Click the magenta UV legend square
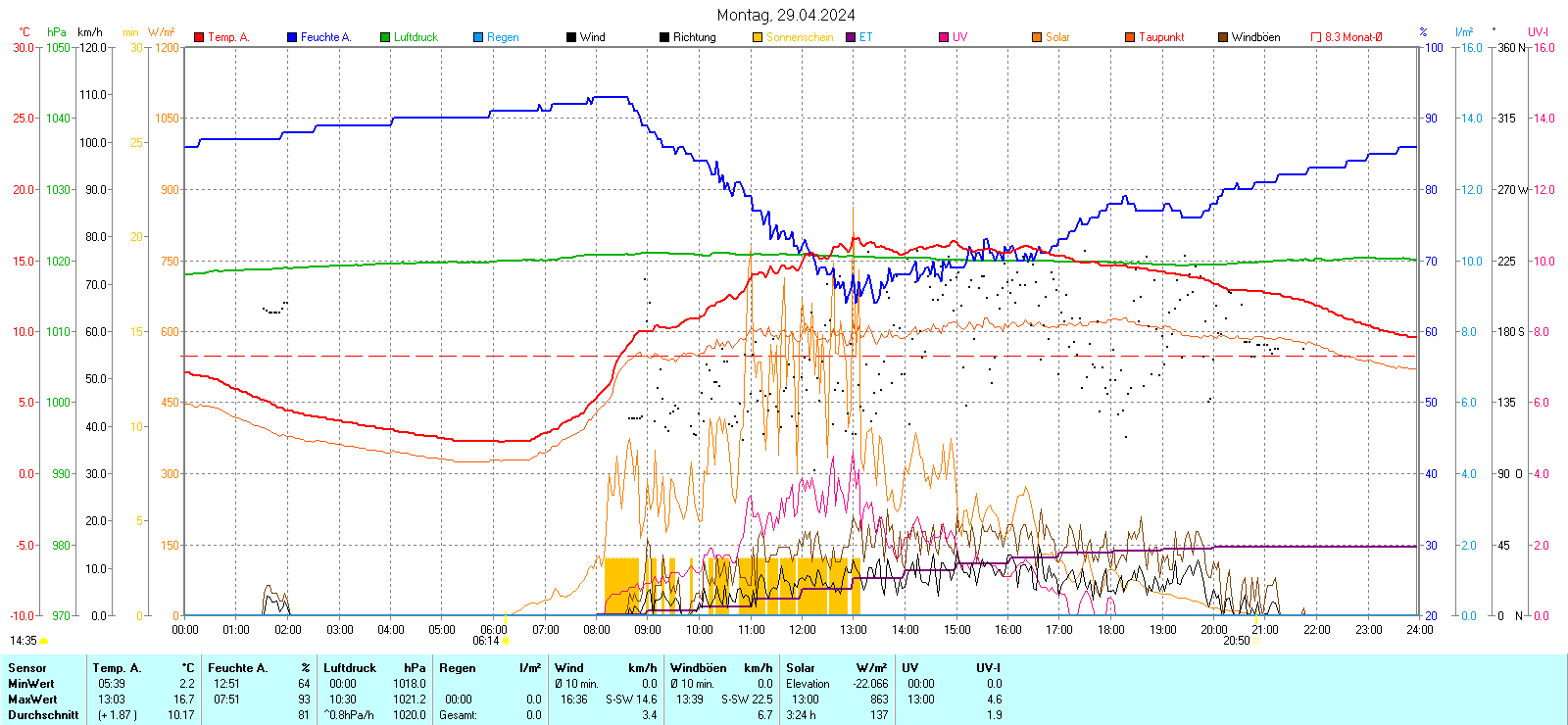Screen dimensions: 1568x725 click(x=944, y=37)
